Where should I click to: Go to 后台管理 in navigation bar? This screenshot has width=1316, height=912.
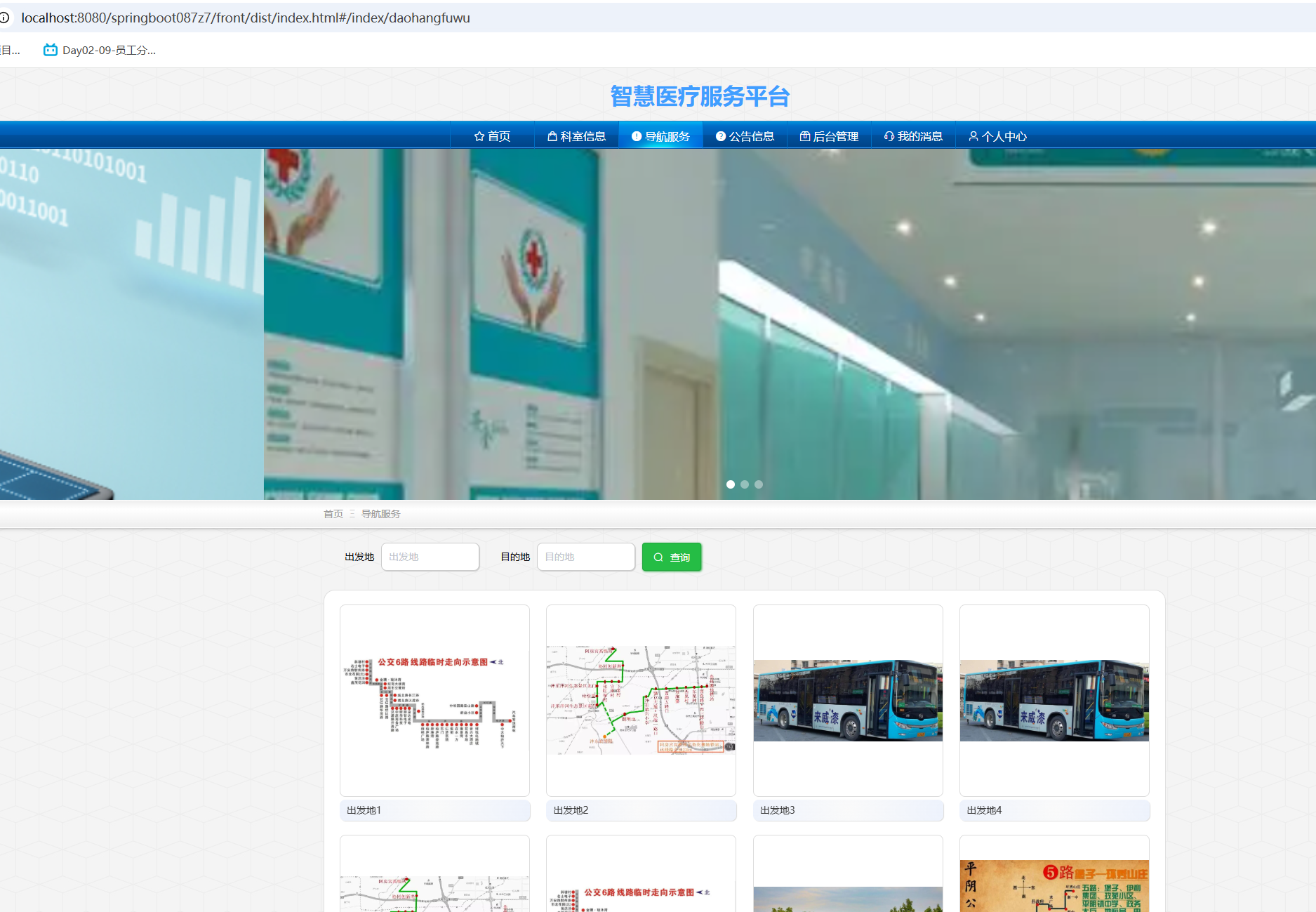pos(829,136)
